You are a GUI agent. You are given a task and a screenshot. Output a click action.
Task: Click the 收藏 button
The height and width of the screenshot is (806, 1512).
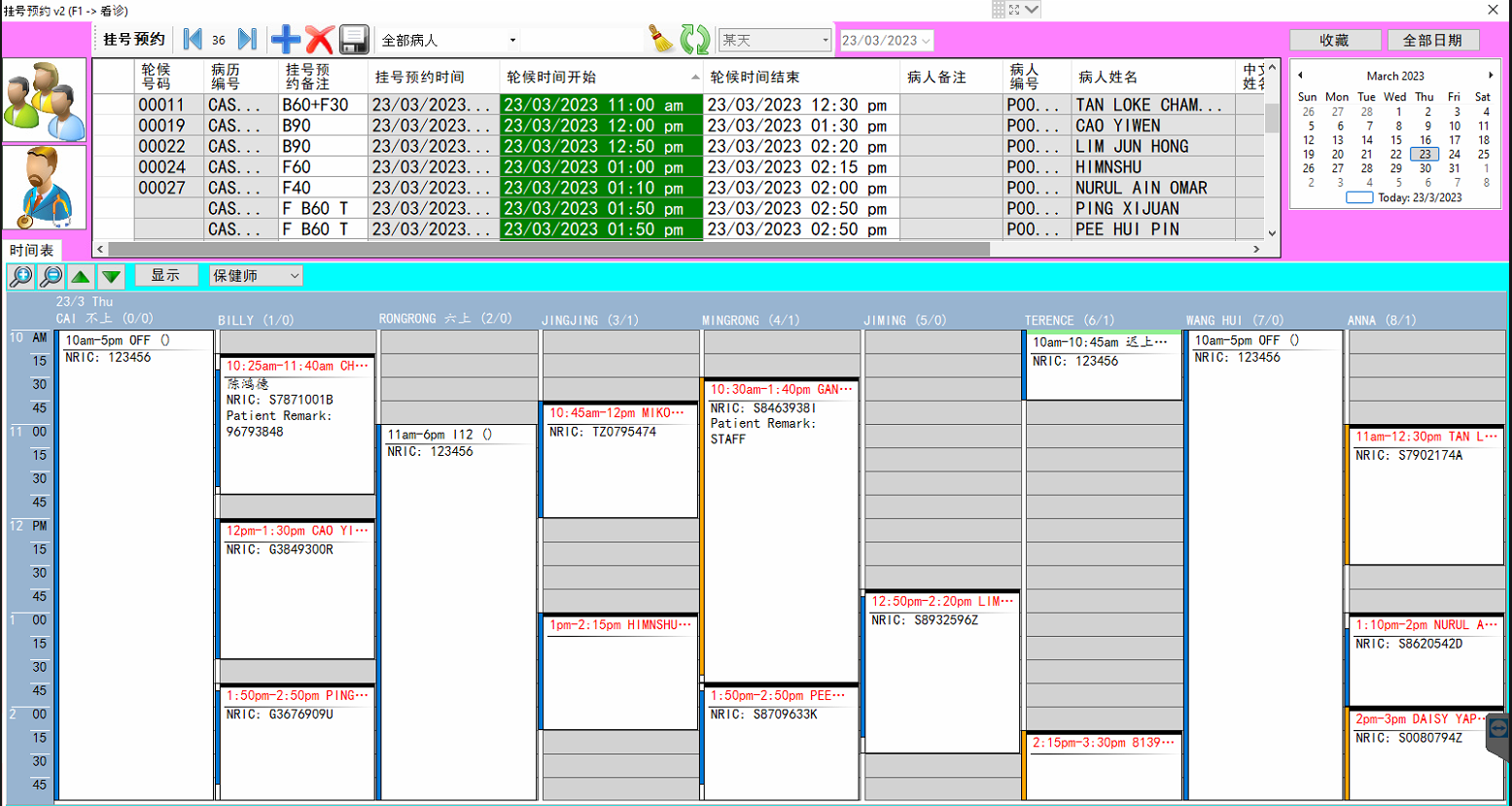pos(1334,40)
